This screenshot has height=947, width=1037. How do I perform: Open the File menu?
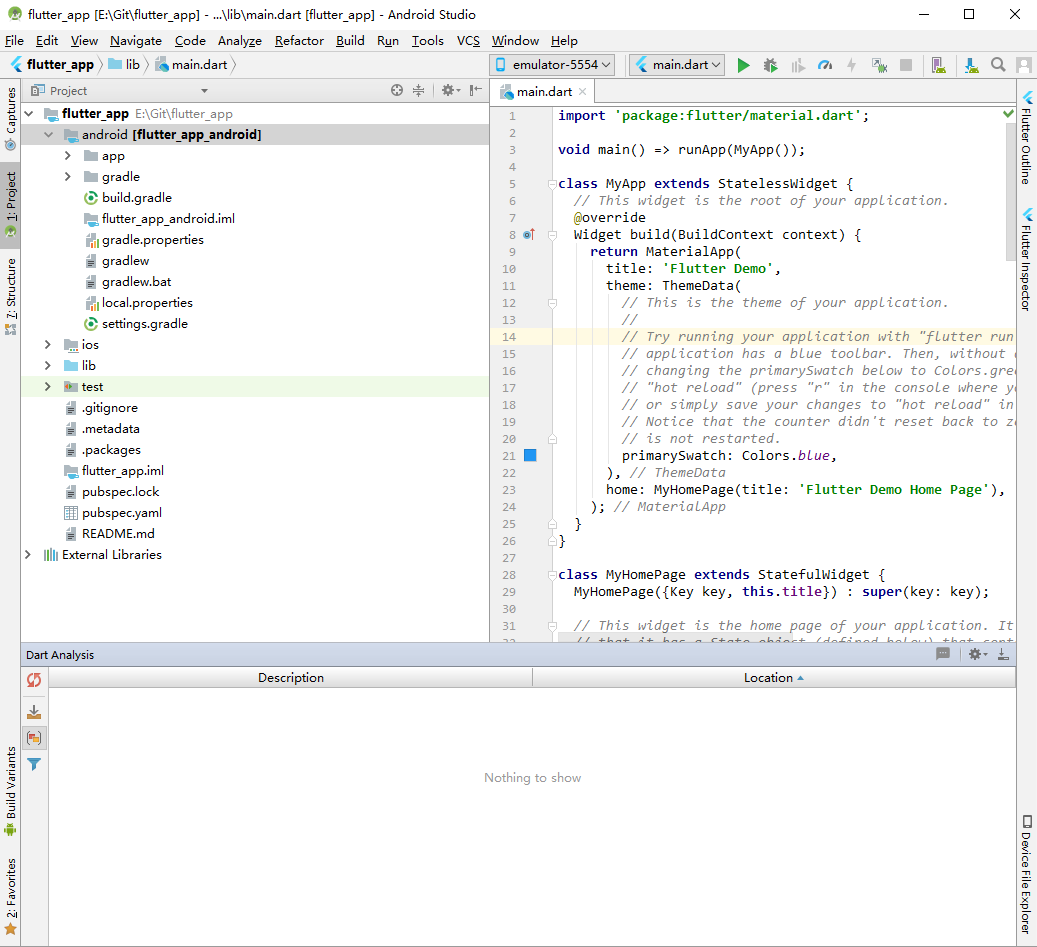(14, 41)
